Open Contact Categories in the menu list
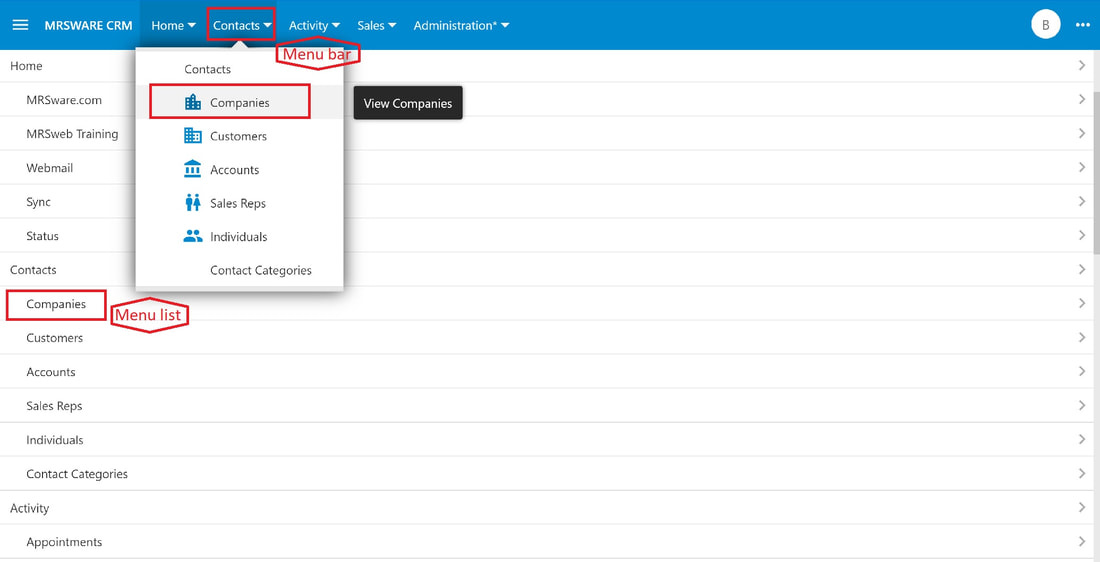Image resolution: width=1100 pixels, height=562 pixels. click(x=77, y=474)
